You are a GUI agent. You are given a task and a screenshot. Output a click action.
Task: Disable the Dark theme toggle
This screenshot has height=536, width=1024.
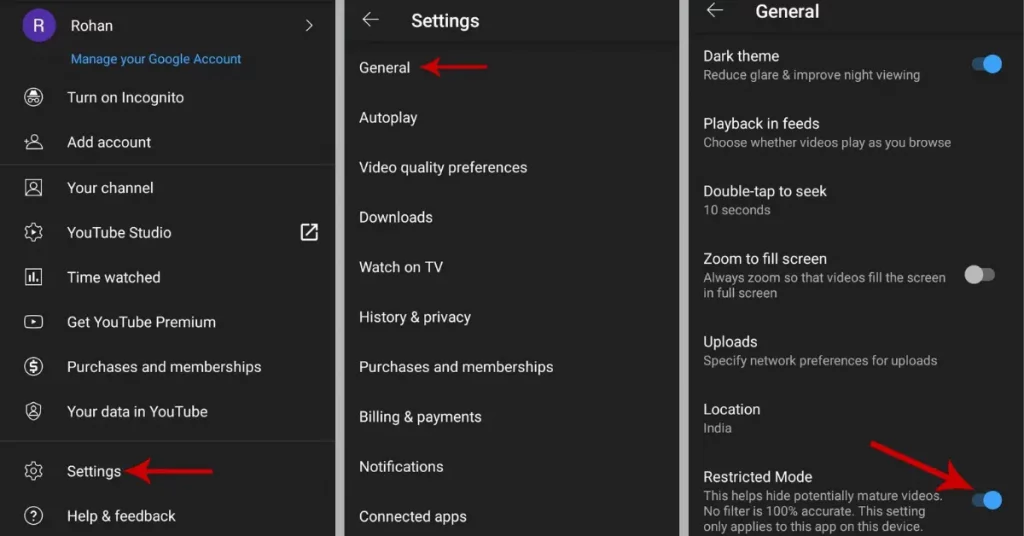pyautogui.click(x=986, y=64)
